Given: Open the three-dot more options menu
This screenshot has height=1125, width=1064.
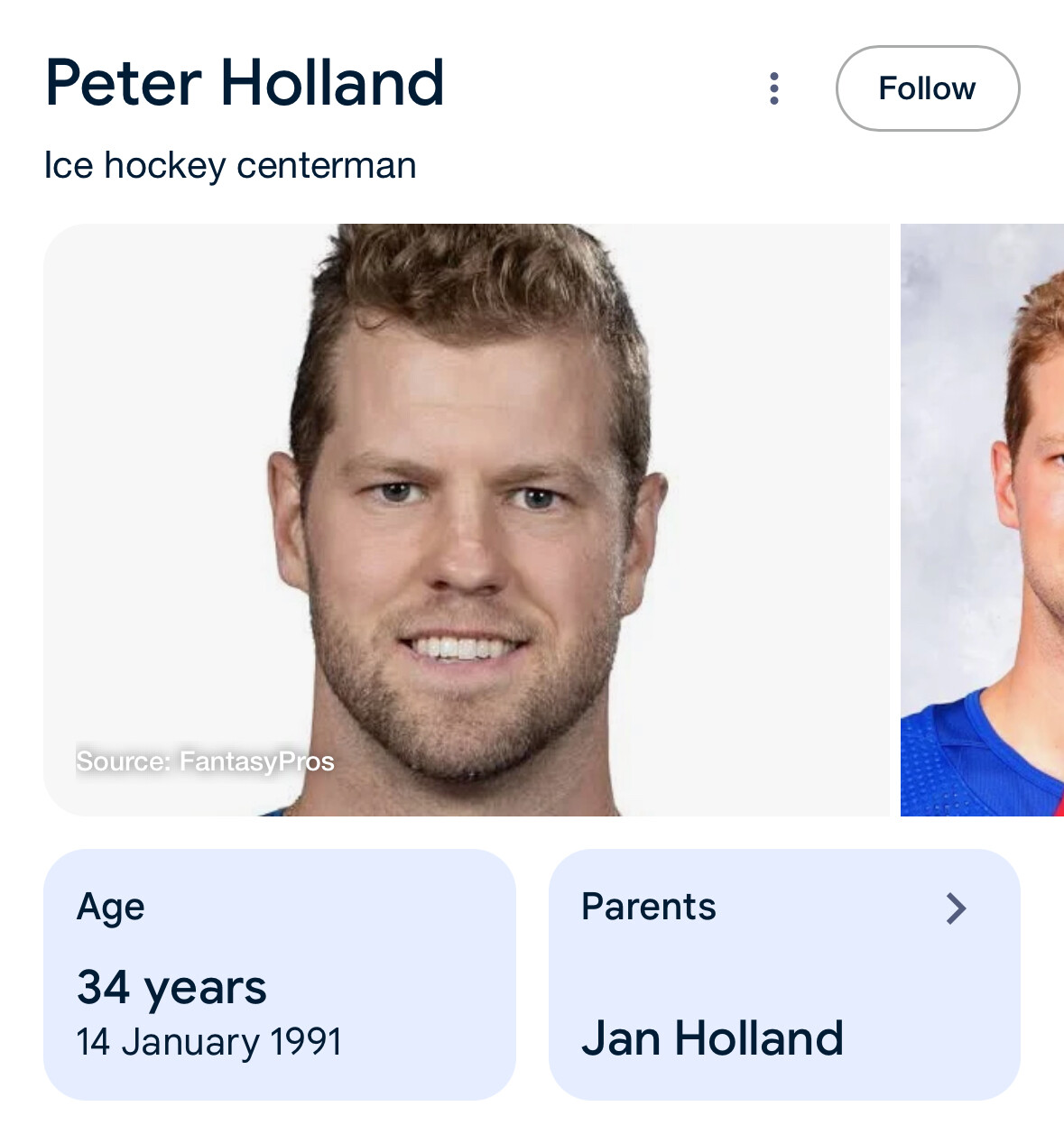Looking at the screenshot, I should click(x=773, y=88).
